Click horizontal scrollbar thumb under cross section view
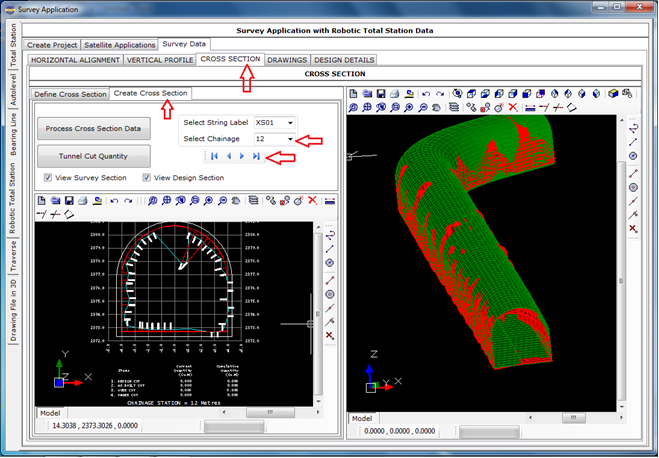 coord(270,412)
